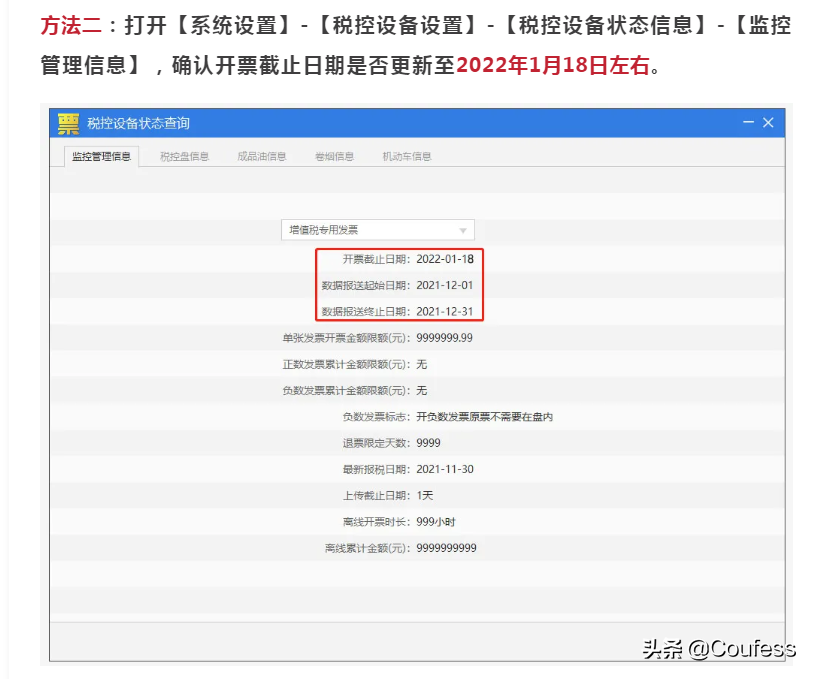Click the 最新报税日期 value 2021-11-30
The width and height of the screenshot is (815, 679).
click(x=444, y=469)
